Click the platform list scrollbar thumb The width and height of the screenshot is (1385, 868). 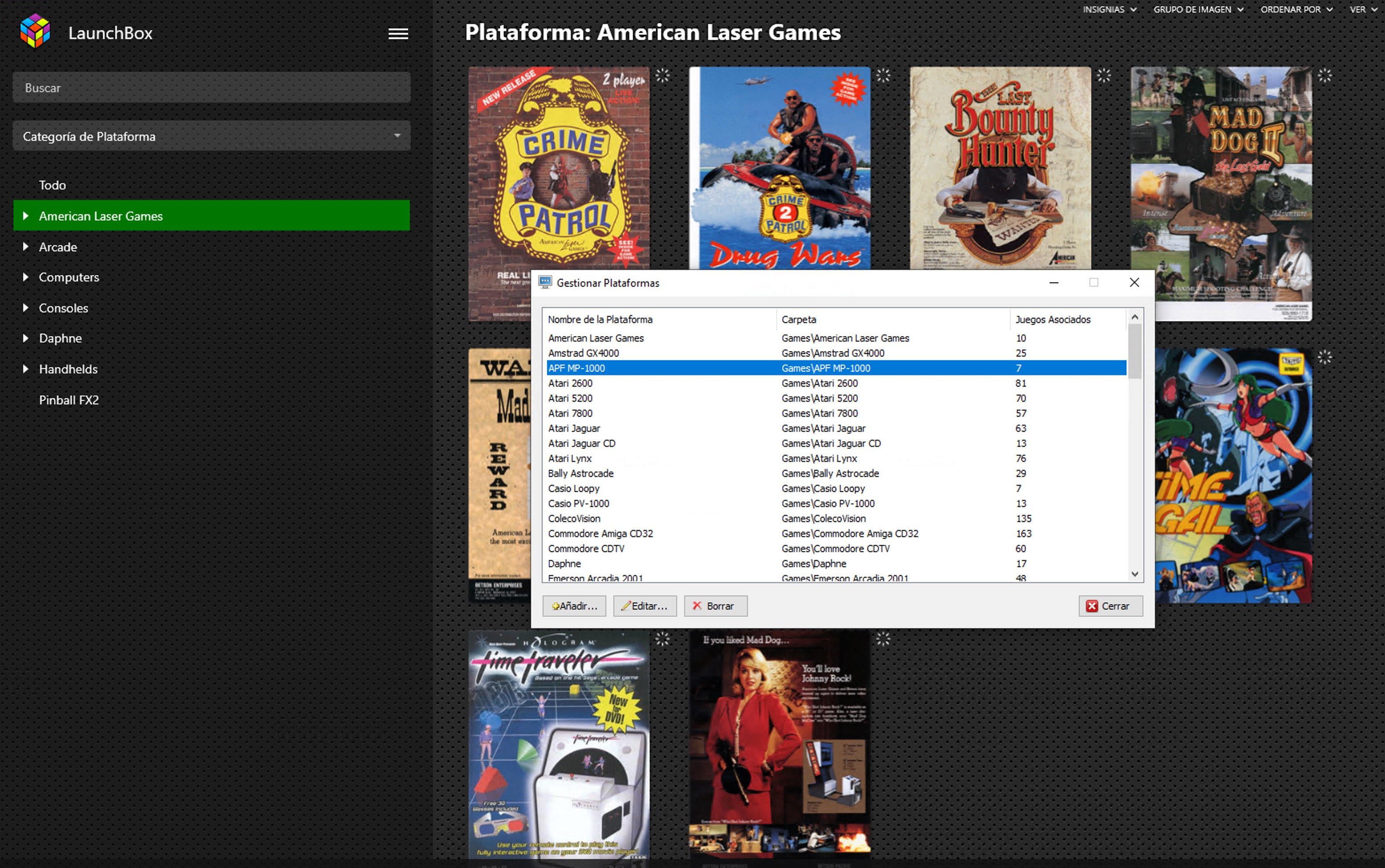pos(1134,351)
